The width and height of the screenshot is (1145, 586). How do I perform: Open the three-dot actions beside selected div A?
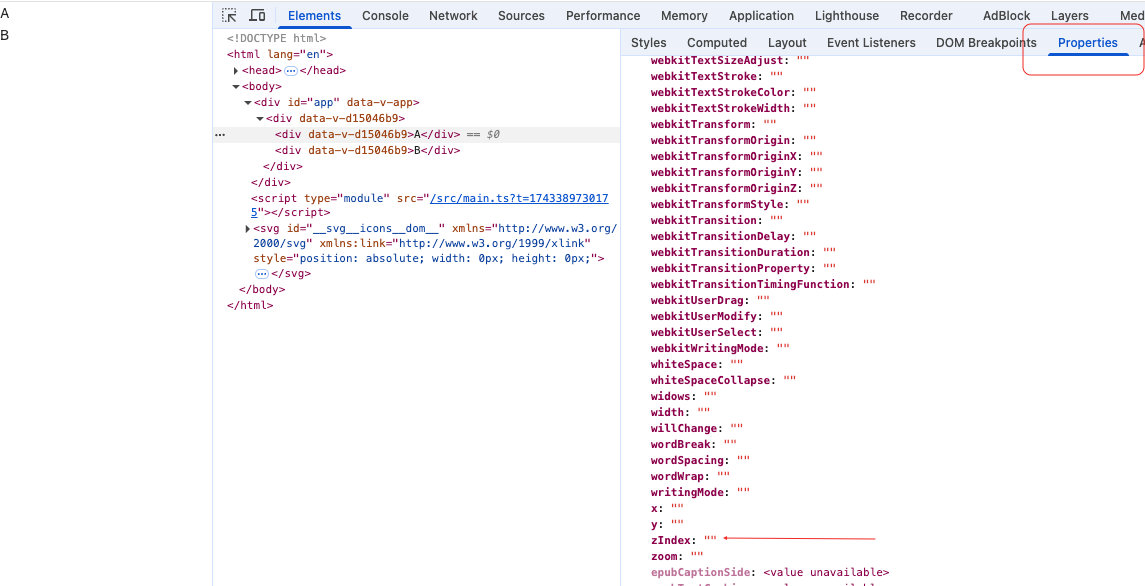click(220, 134)
